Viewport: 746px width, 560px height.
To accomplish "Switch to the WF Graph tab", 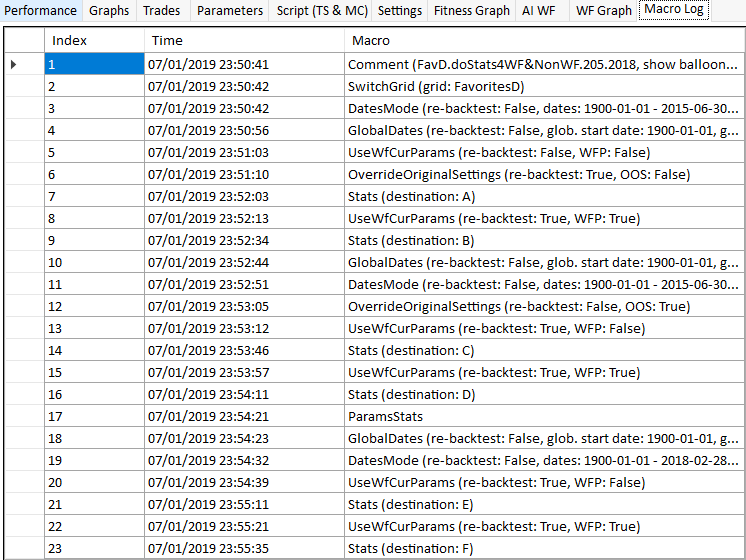I will pos(603,11).
